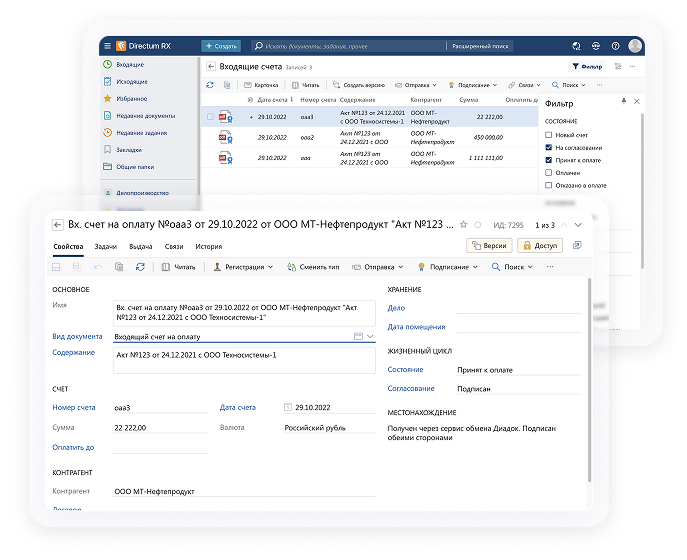Refresh the invoice card
687x560 pixels.
[140, 267]
